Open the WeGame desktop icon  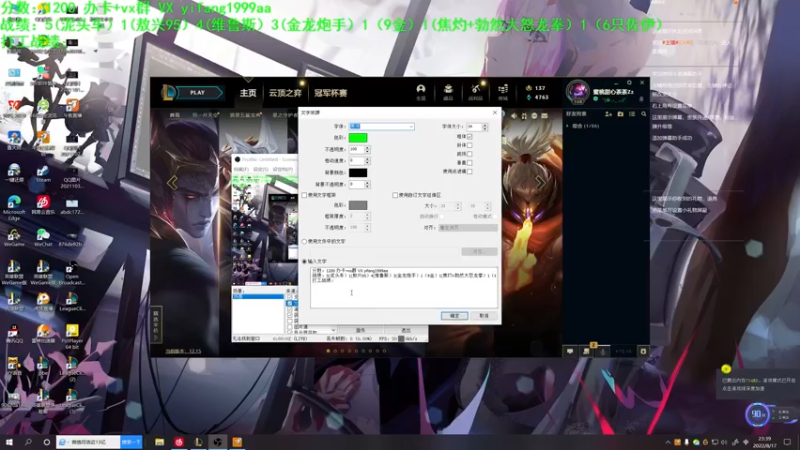click(14, 238)
